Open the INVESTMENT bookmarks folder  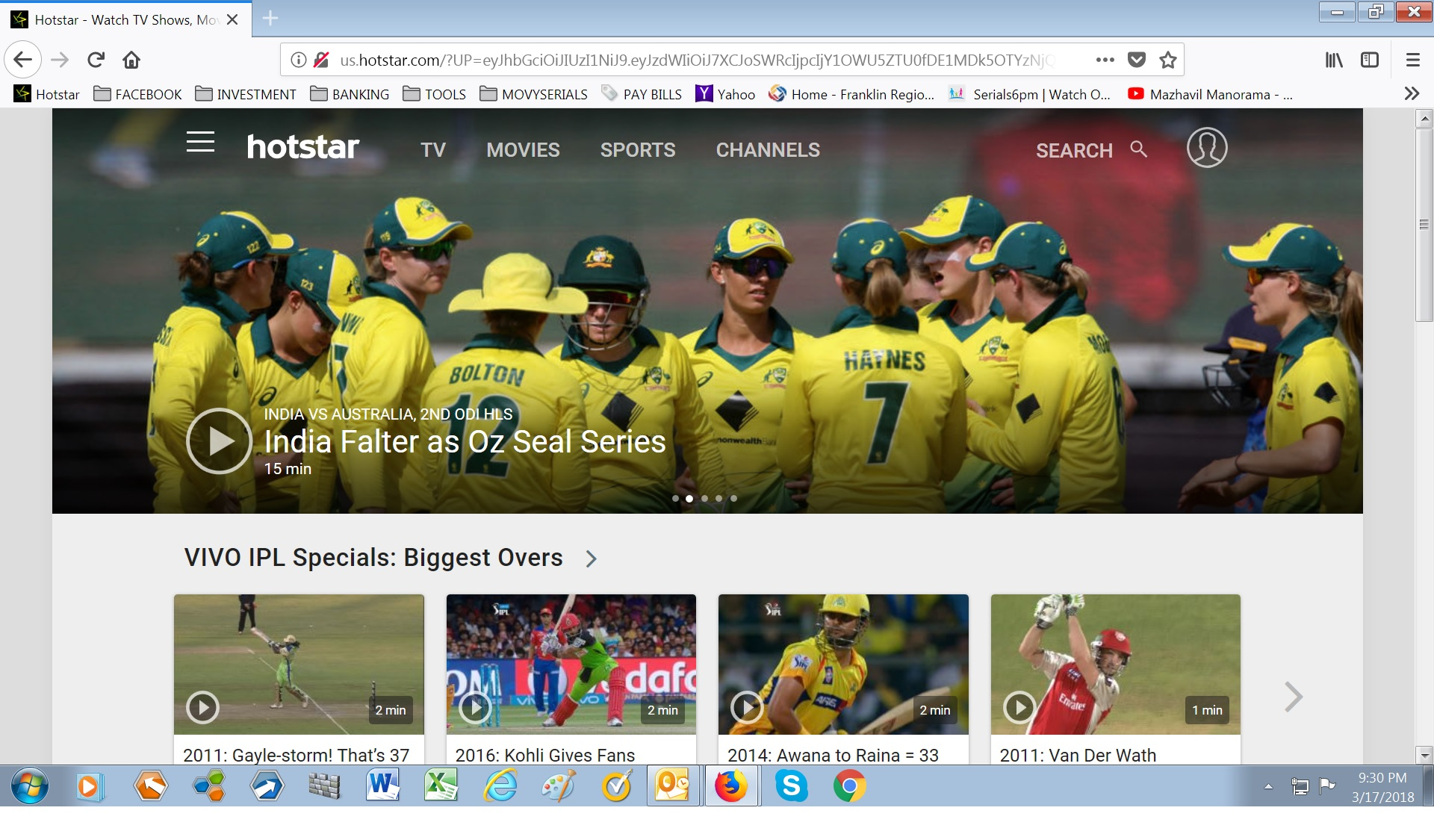(246, 94)
